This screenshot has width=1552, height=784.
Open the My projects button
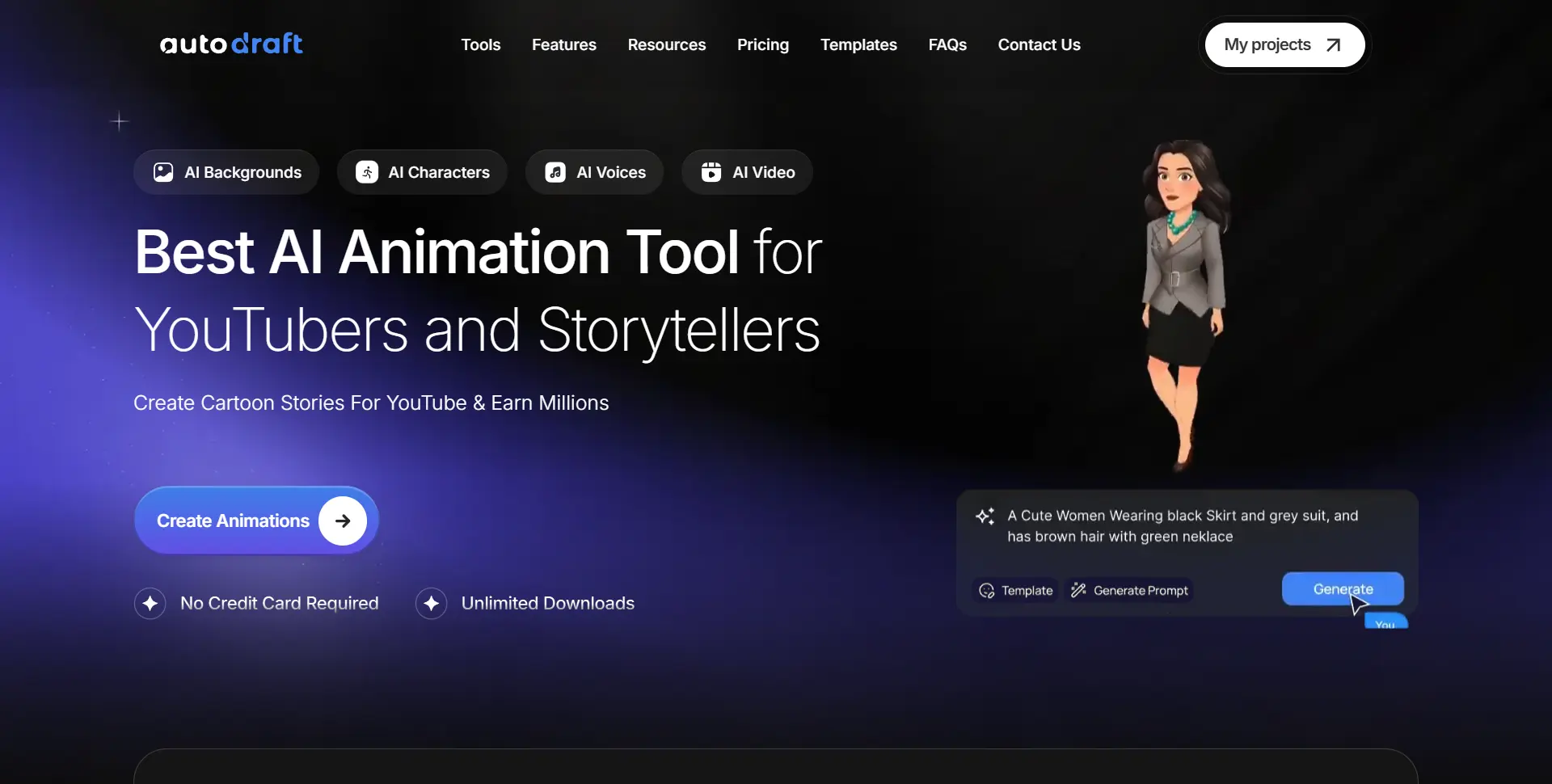coord(1284,44)
